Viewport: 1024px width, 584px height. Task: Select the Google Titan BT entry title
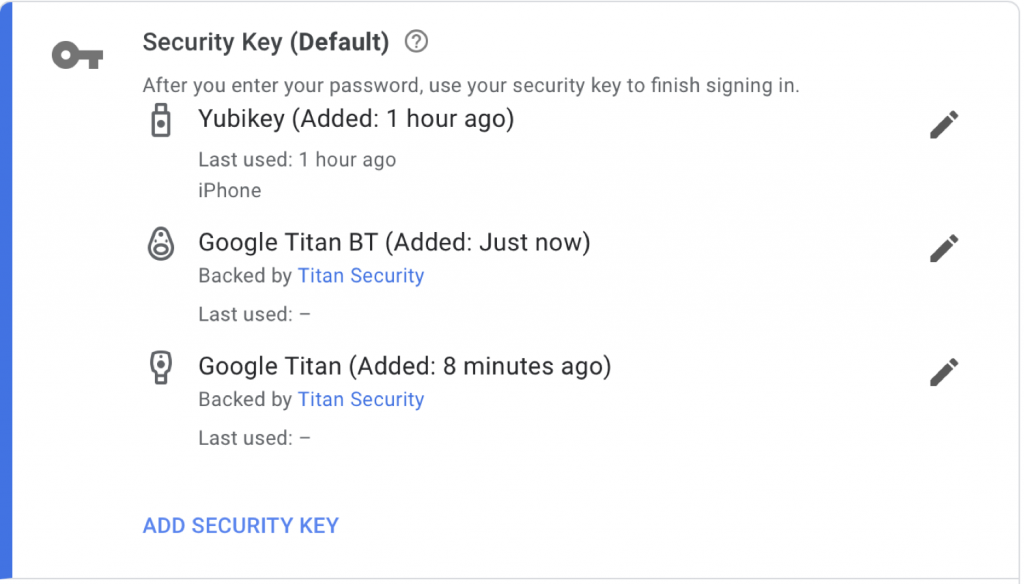pos(395,242)
